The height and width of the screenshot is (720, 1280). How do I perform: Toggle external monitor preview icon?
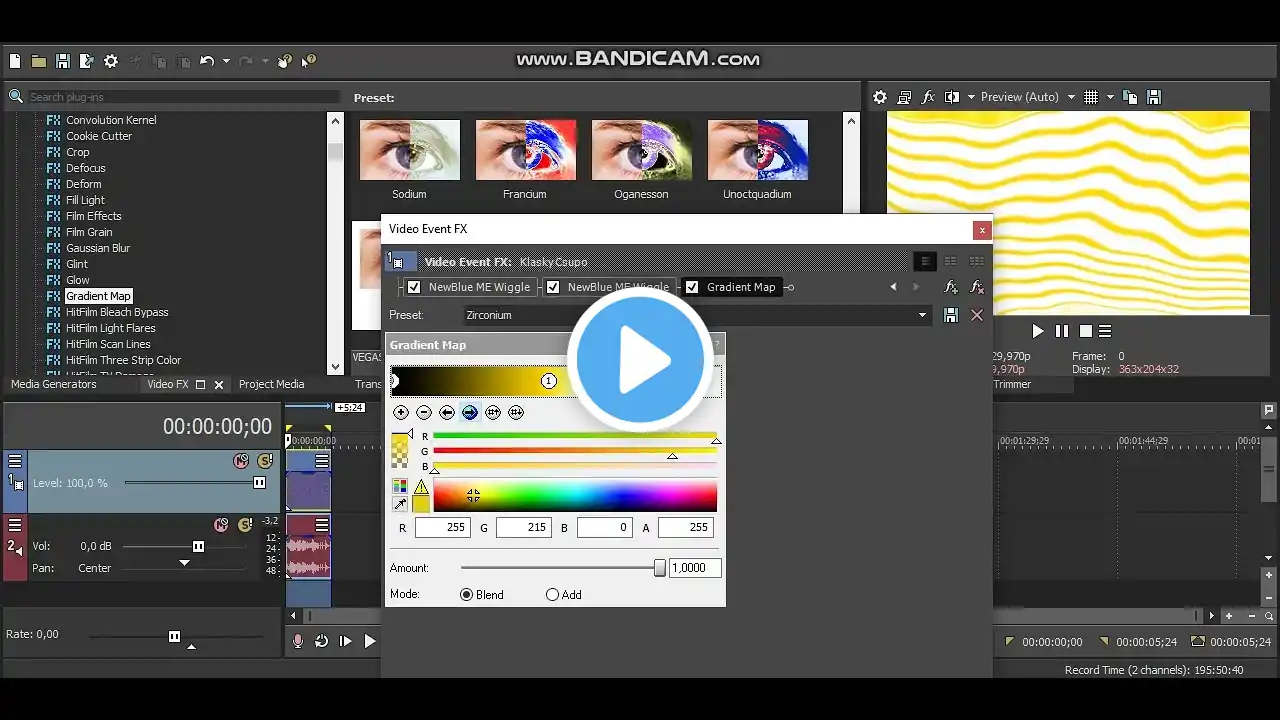(904, 97)
